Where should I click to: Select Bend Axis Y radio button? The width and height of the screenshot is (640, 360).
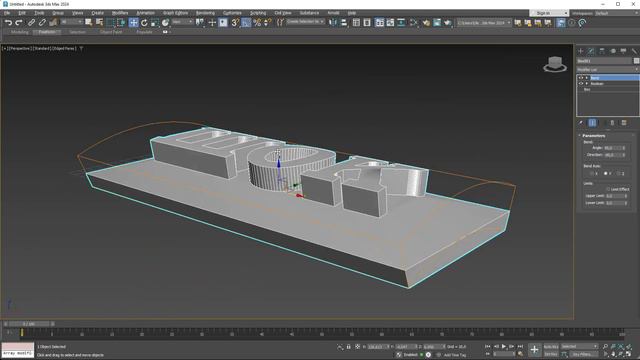605,173
